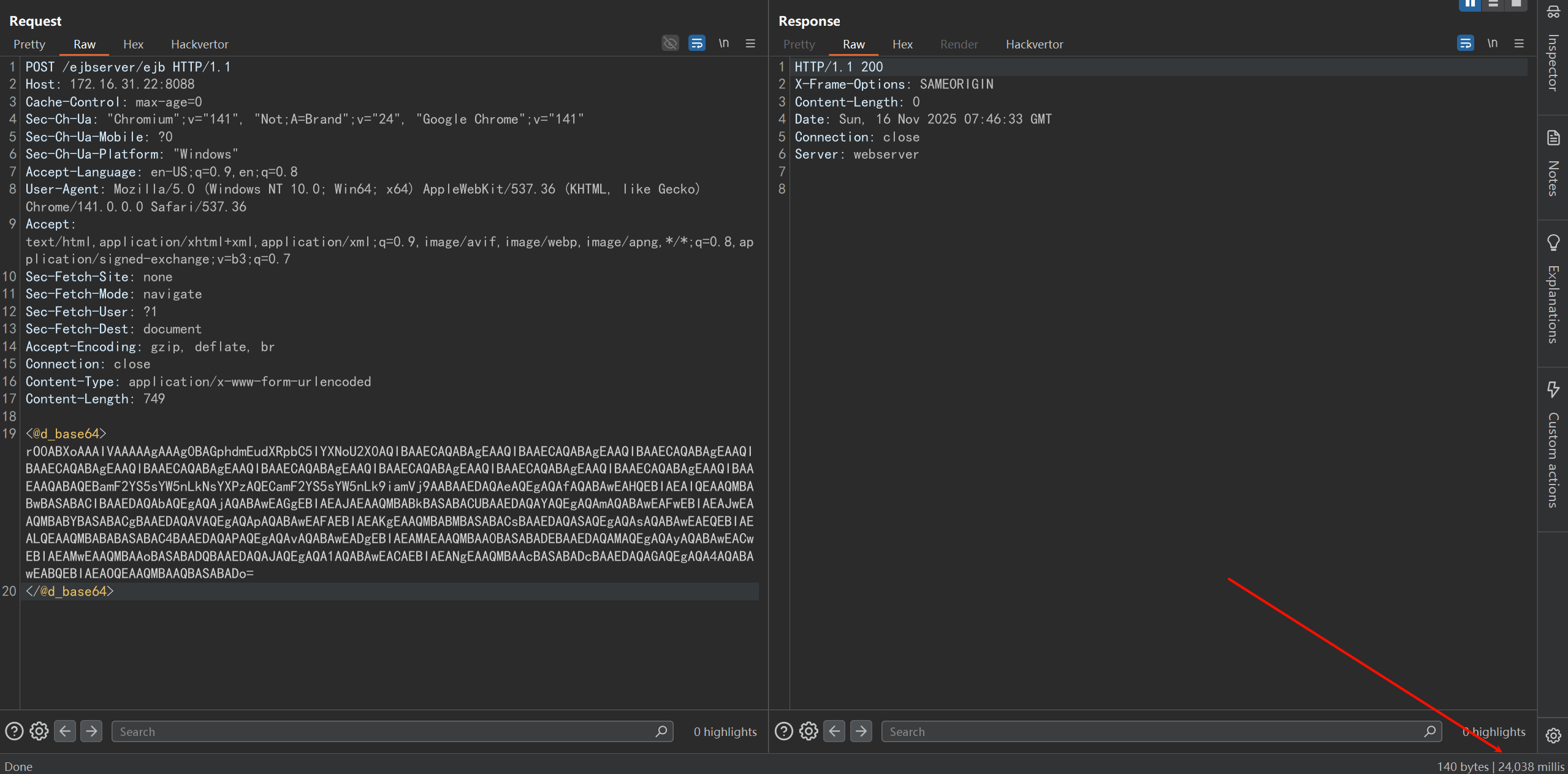Open the response editor hamburger menu
Viewport: 1568px width, 774px height.
click(x=1519, y=44)
